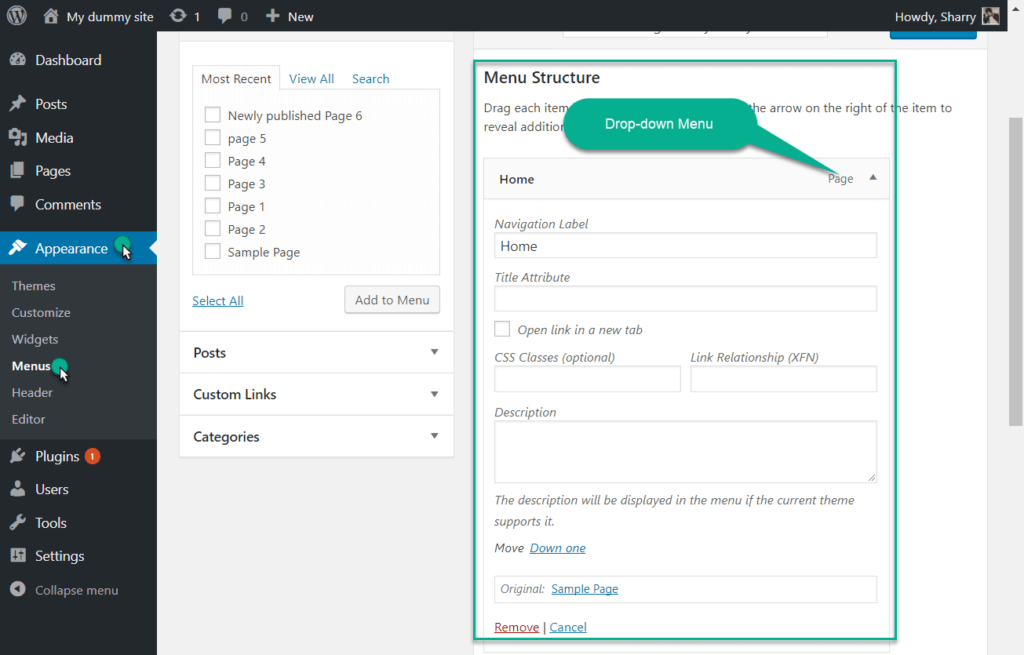Tick the page 5 checkbox
Viewport: 1024px width, 655px height.
[212, 138]
